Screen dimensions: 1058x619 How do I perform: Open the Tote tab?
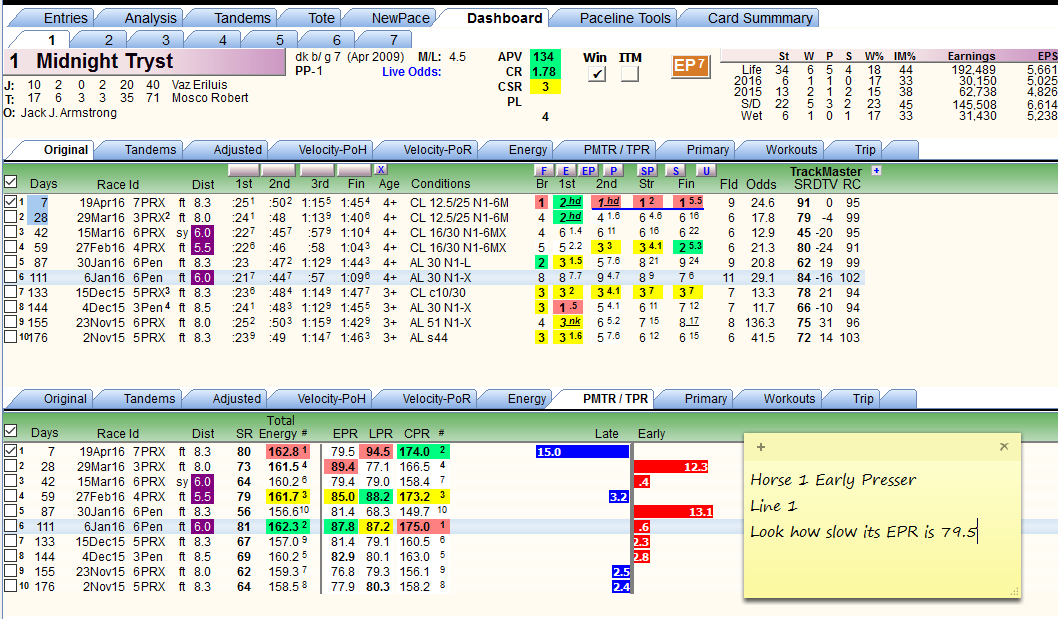point(321,18)
